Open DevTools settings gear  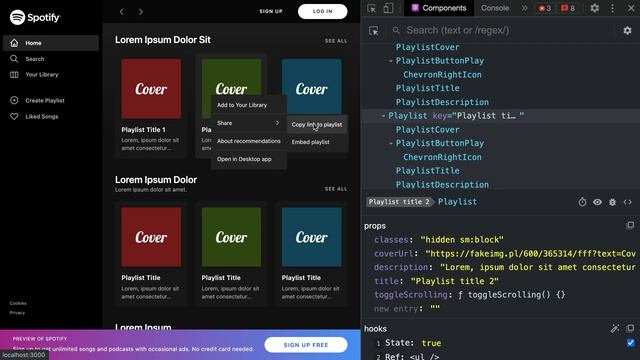pos(595,8)
